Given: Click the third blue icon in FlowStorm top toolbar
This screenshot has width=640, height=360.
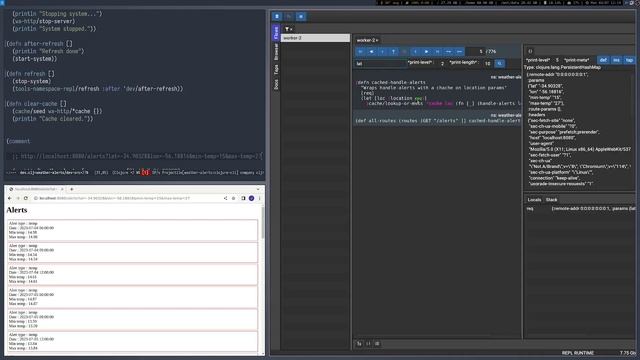Looking at the screenshot, I should [x=301, y=16].
